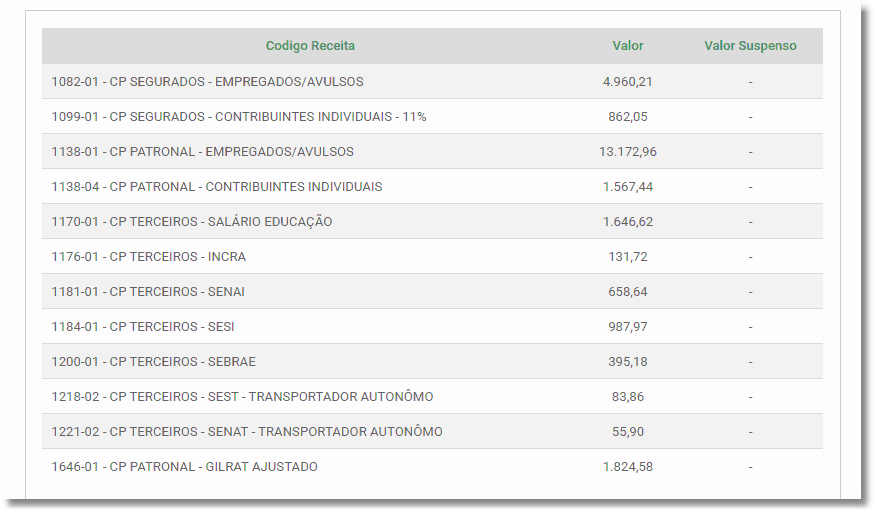Select row 1181-01 CP TERCEIROS SENAI
Image resolution: width=875 pixels, height=513 pixels.
[432, 291]
